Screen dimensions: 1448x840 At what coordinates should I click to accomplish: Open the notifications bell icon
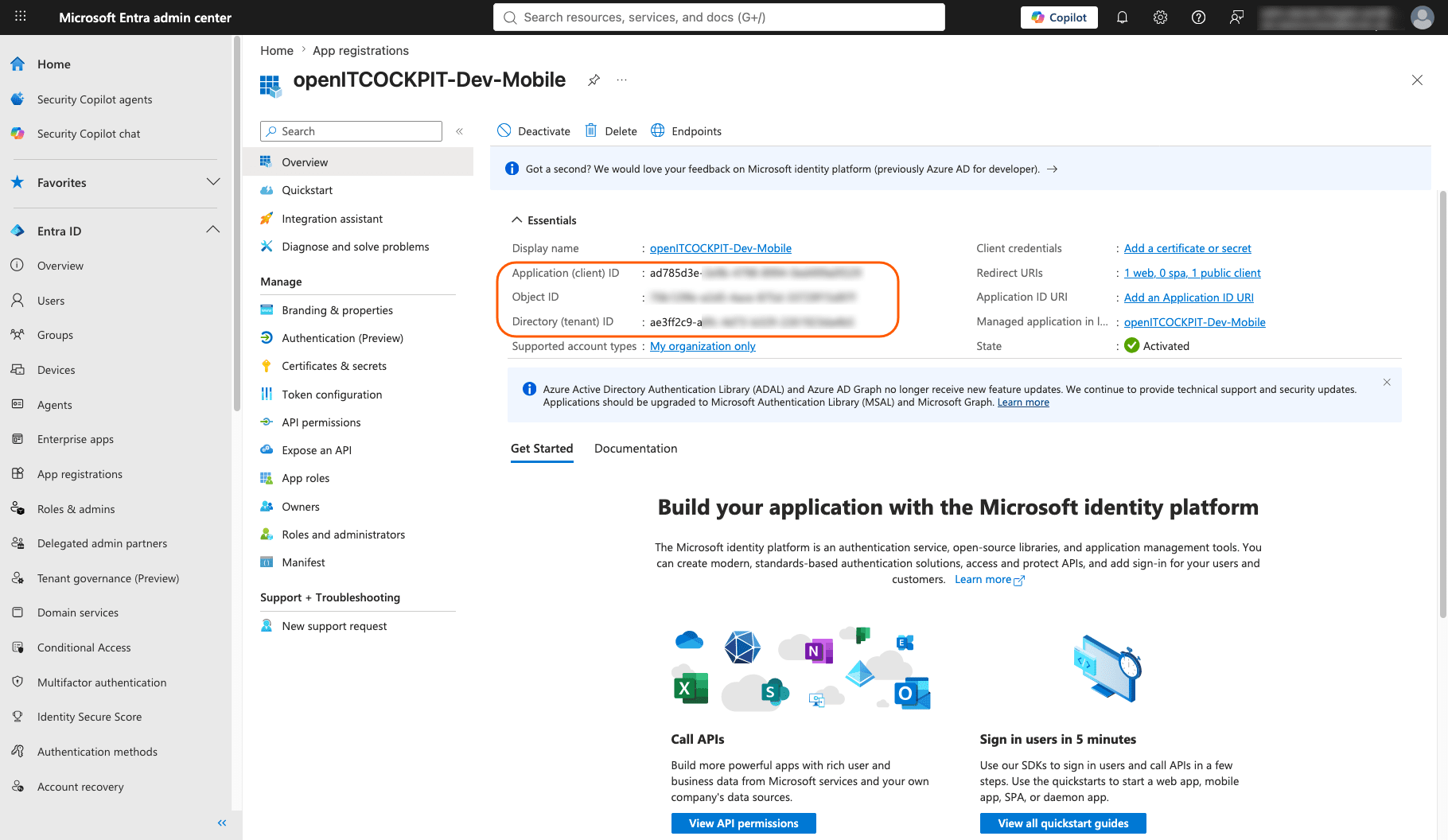tap(1122, 17)
